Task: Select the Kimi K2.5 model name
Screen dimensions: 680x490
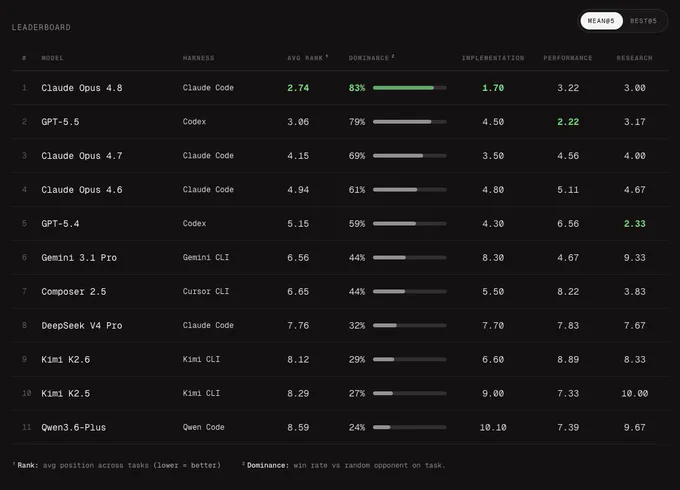Action: (x=65, y=393)
